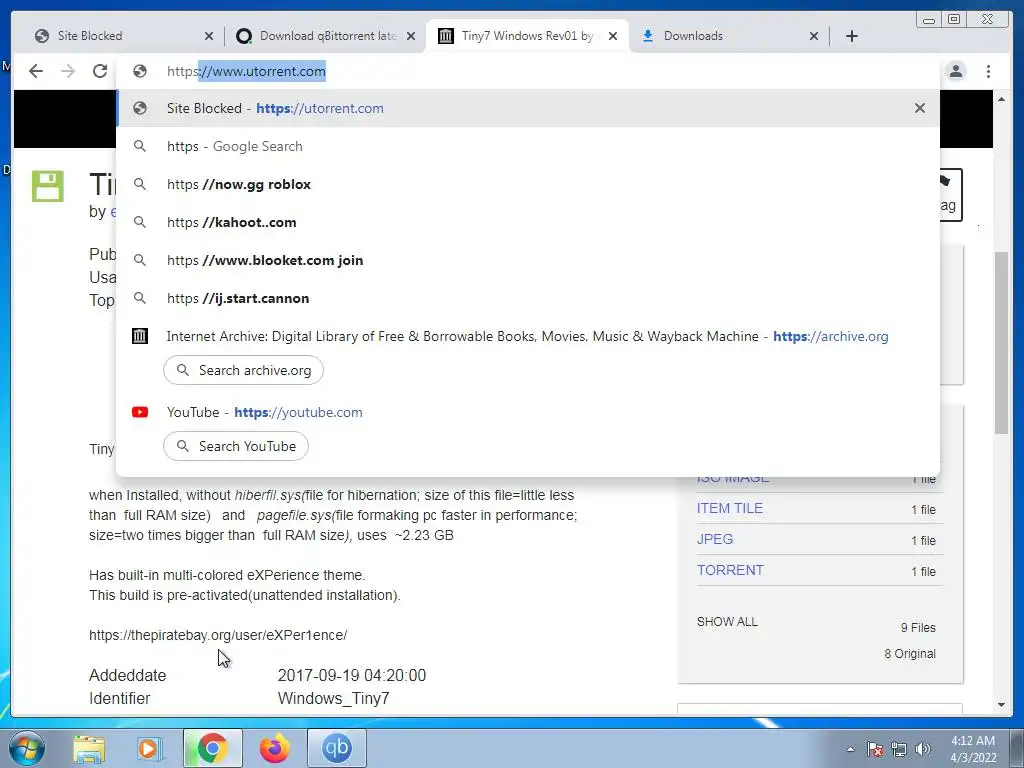Click the '9 Files' count text

918,628
